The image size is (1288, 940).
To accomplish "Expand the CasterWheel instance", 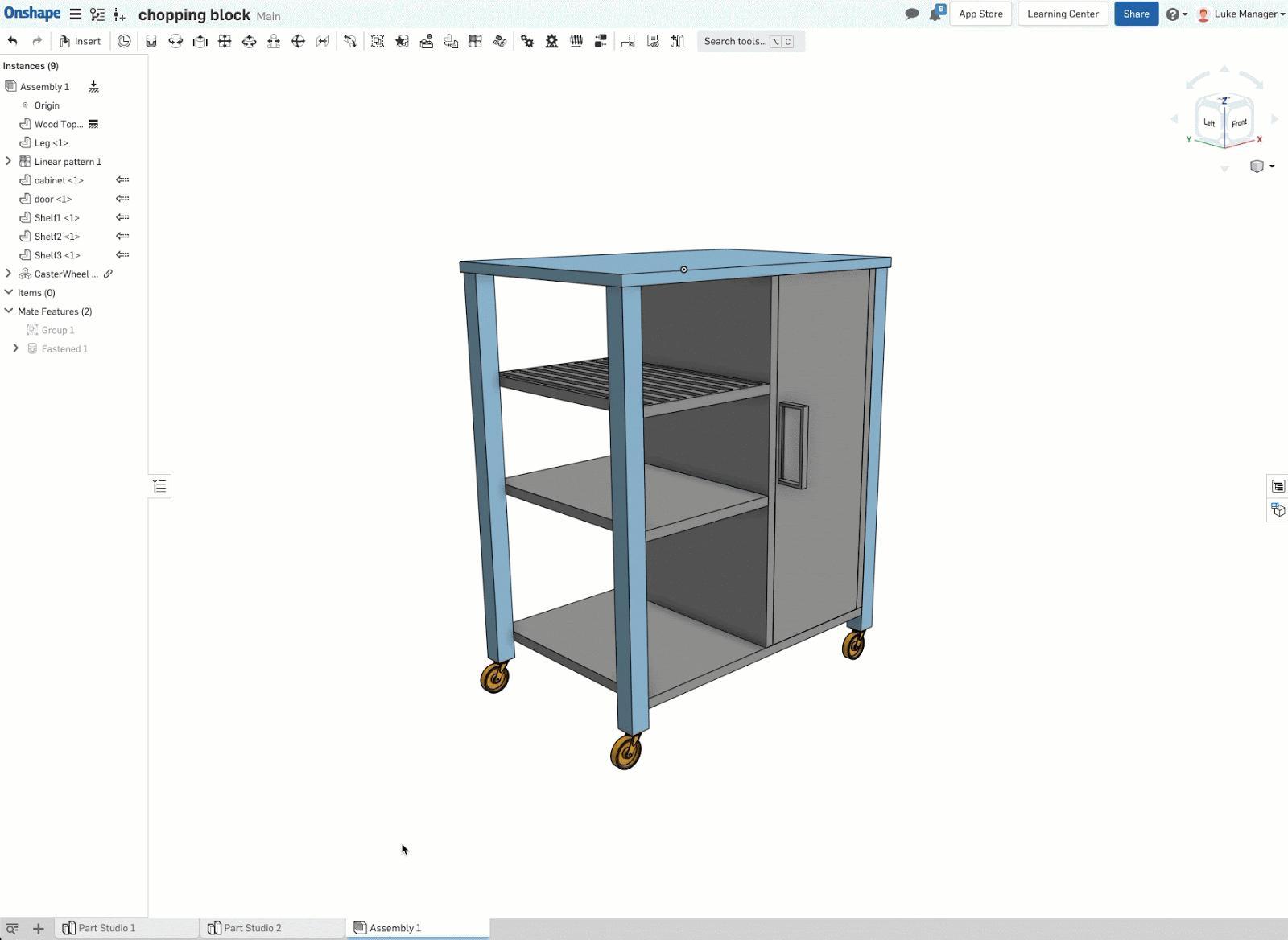I will point(8,274).
